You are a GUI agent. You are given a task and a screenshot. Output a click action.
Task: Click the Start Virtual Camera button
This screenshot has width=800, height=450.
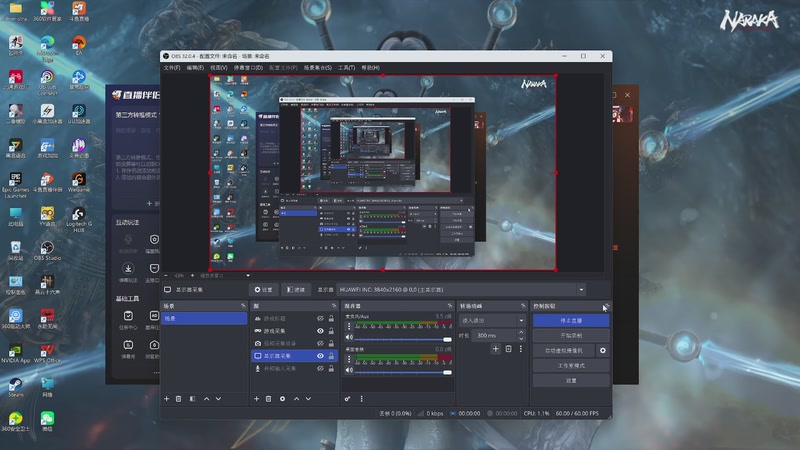(x=564, y=351)
